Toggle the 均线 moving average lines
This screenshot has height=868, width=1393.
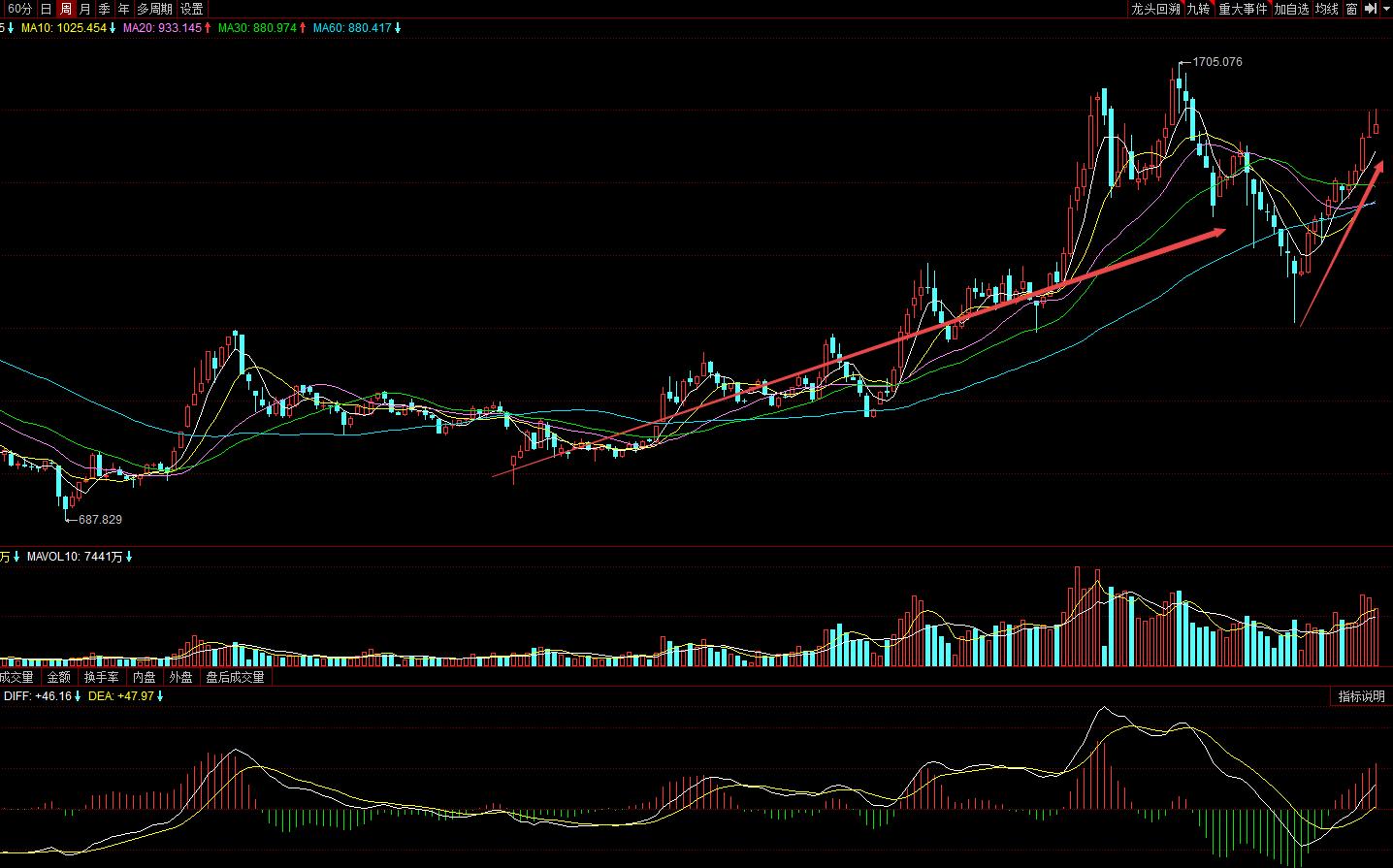coord(1327,9)
